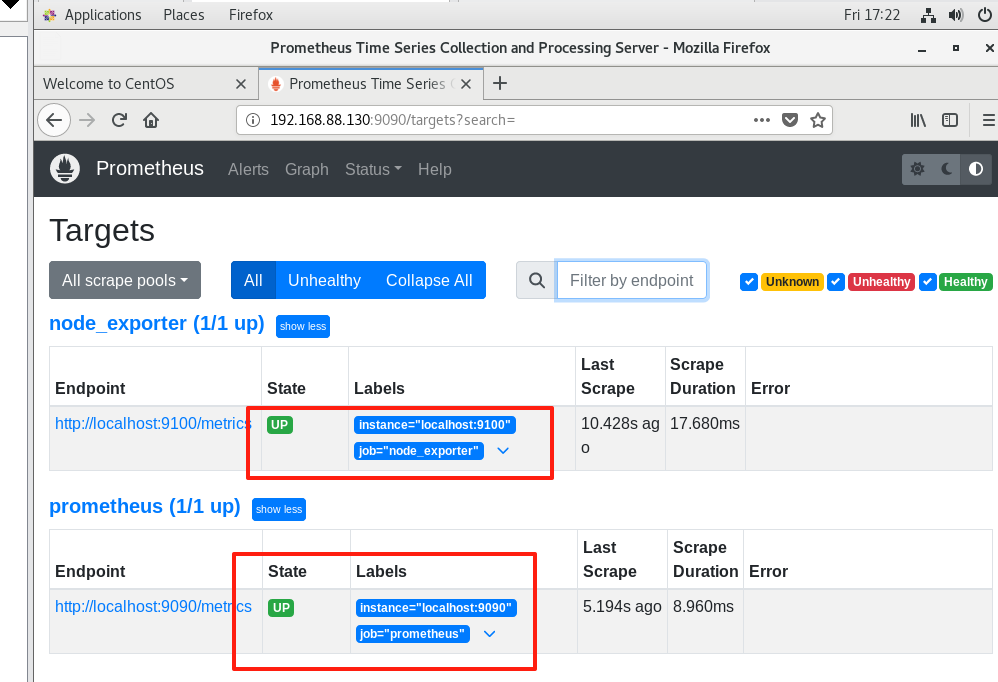This screenshot has width=998, height=682.
Task: Click the instance="localhost:9090" label badge
Action: click(436, 608)
